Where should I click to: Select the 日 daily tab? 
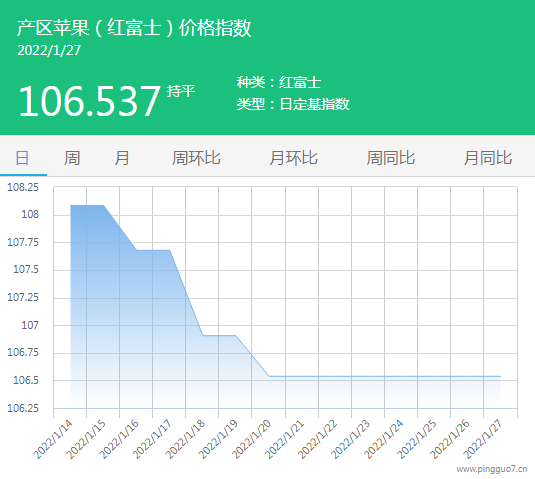tap(23, 158)
